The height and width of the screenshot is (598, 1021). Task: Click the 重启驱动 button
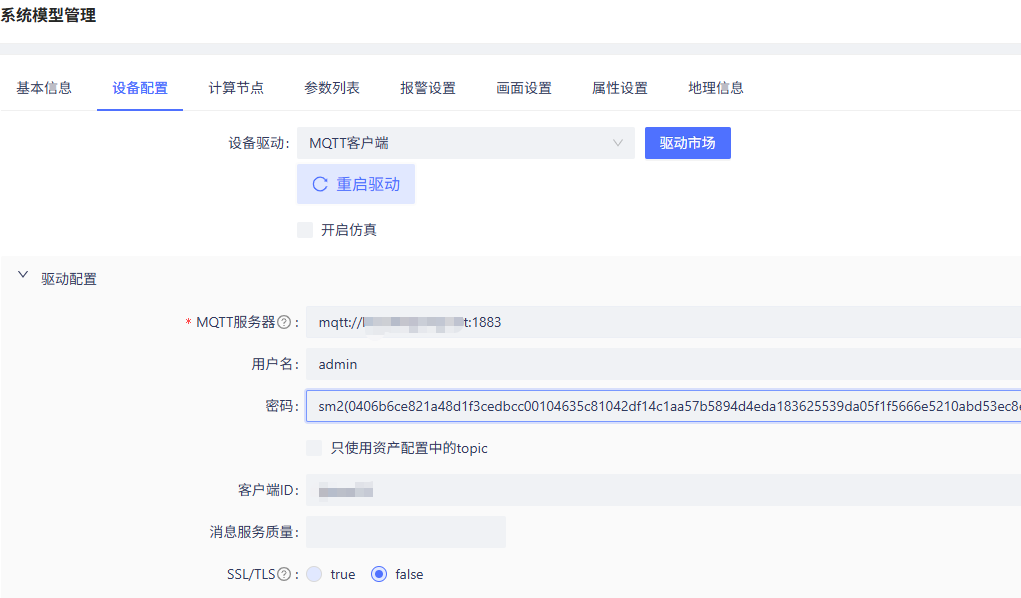click(356, 184)
